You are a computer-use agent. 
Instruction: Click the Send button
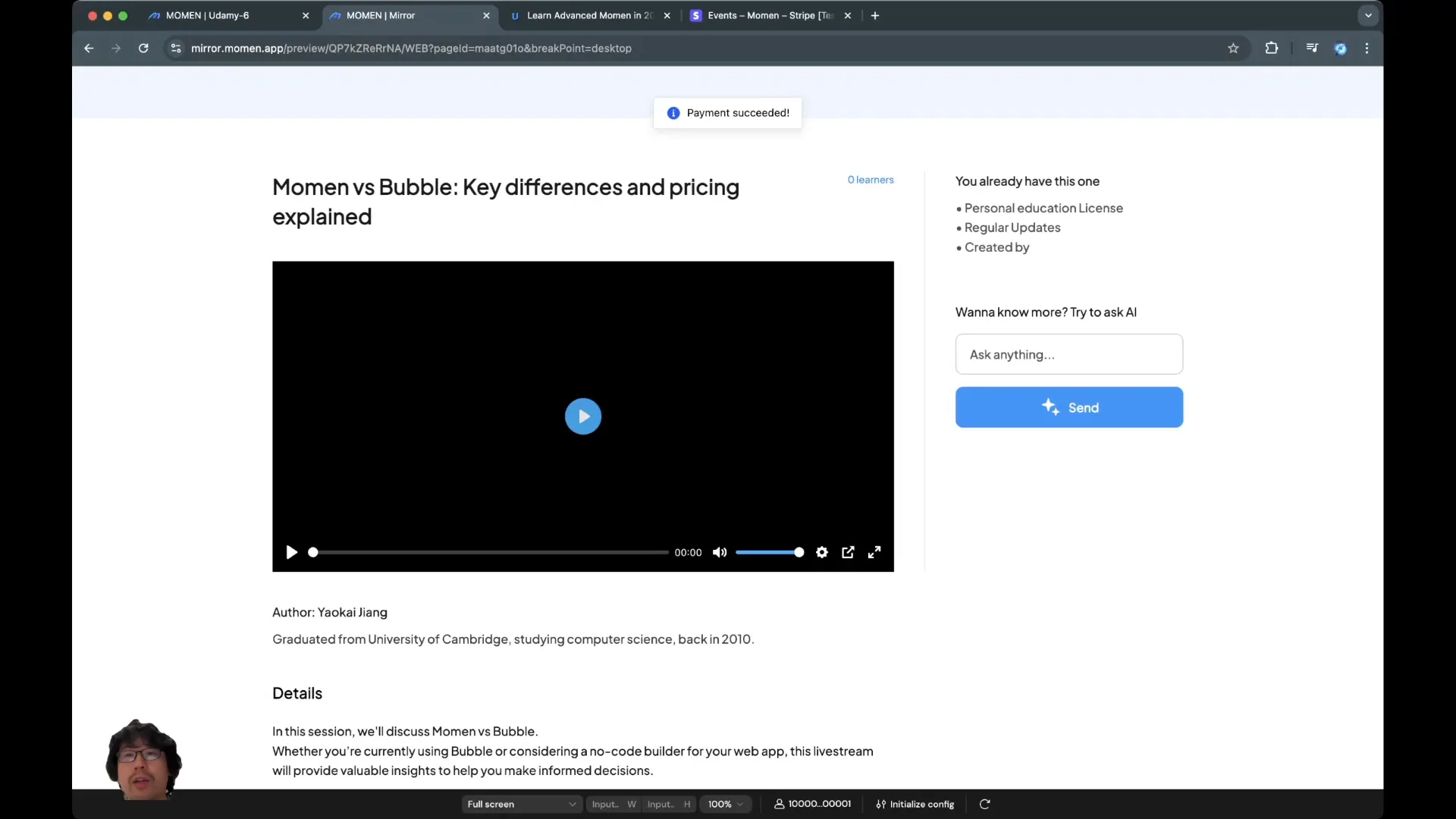tap(1068, 407)
